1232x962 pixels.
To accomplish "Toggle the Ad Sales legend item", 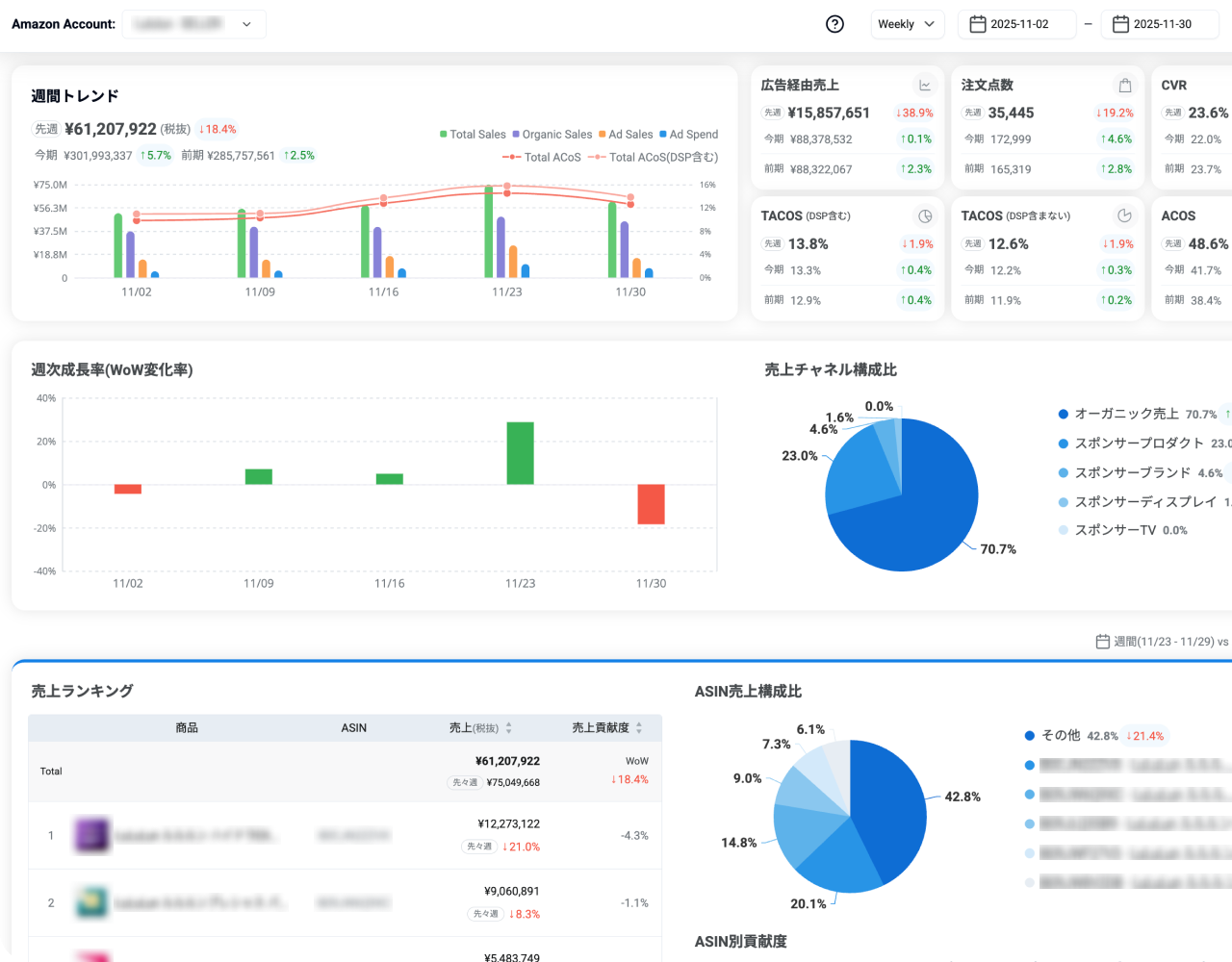I will pos(626,135).
